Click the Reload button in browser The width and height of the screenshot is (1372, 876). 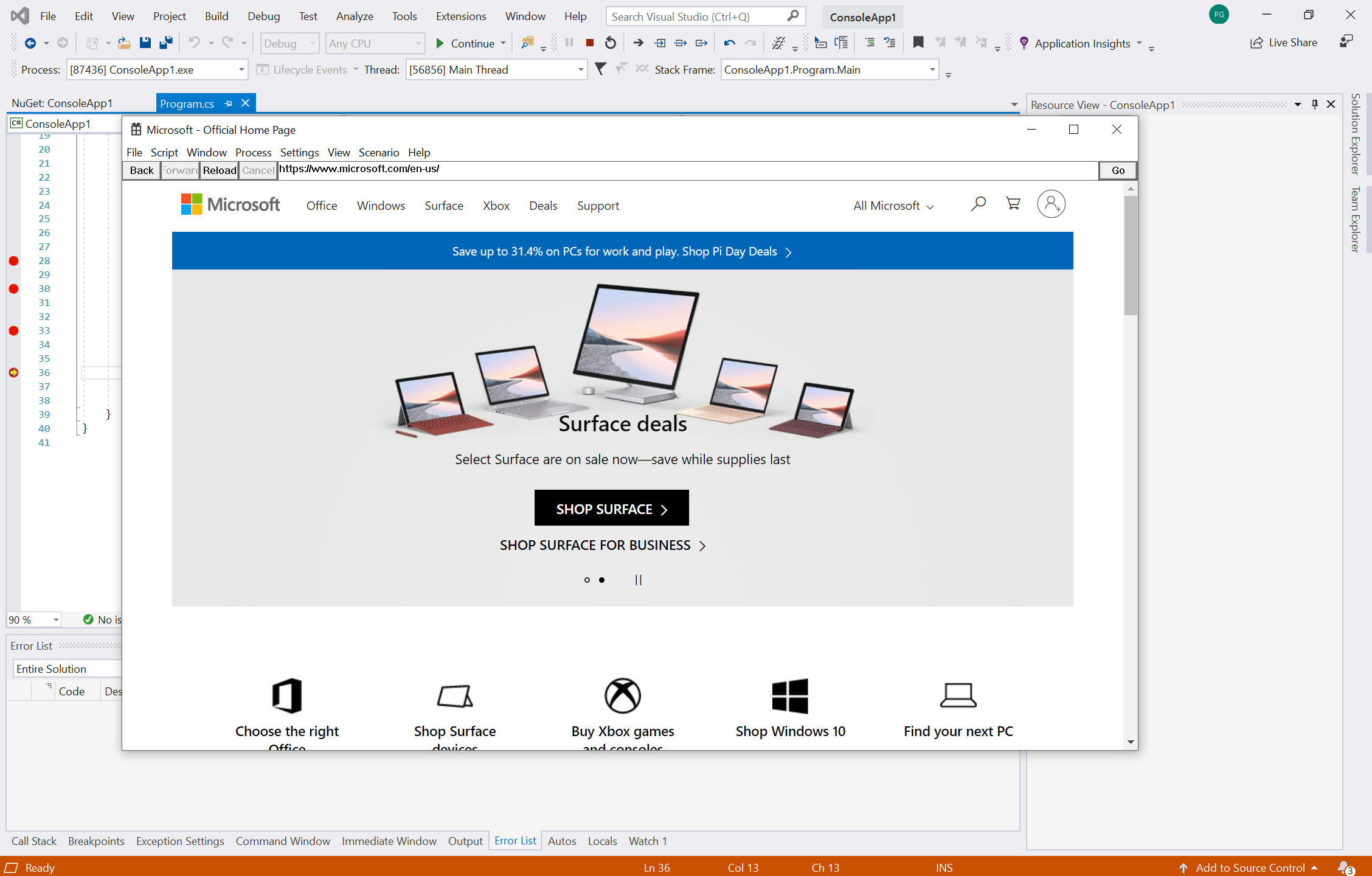[220, 169]
